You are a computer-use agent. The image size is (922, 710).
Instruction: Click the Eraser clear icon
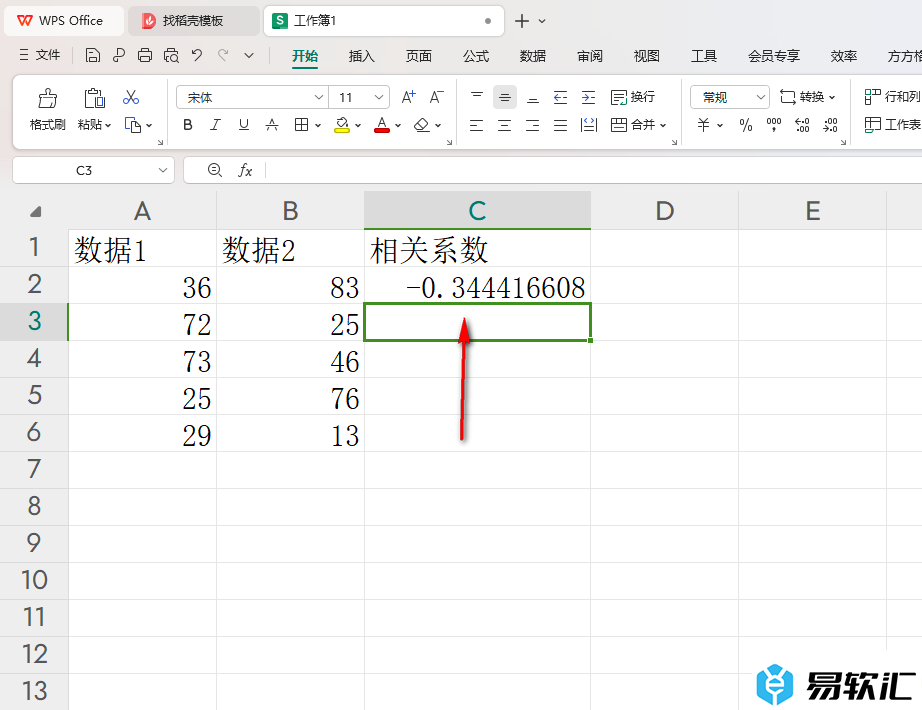(422, 125)
